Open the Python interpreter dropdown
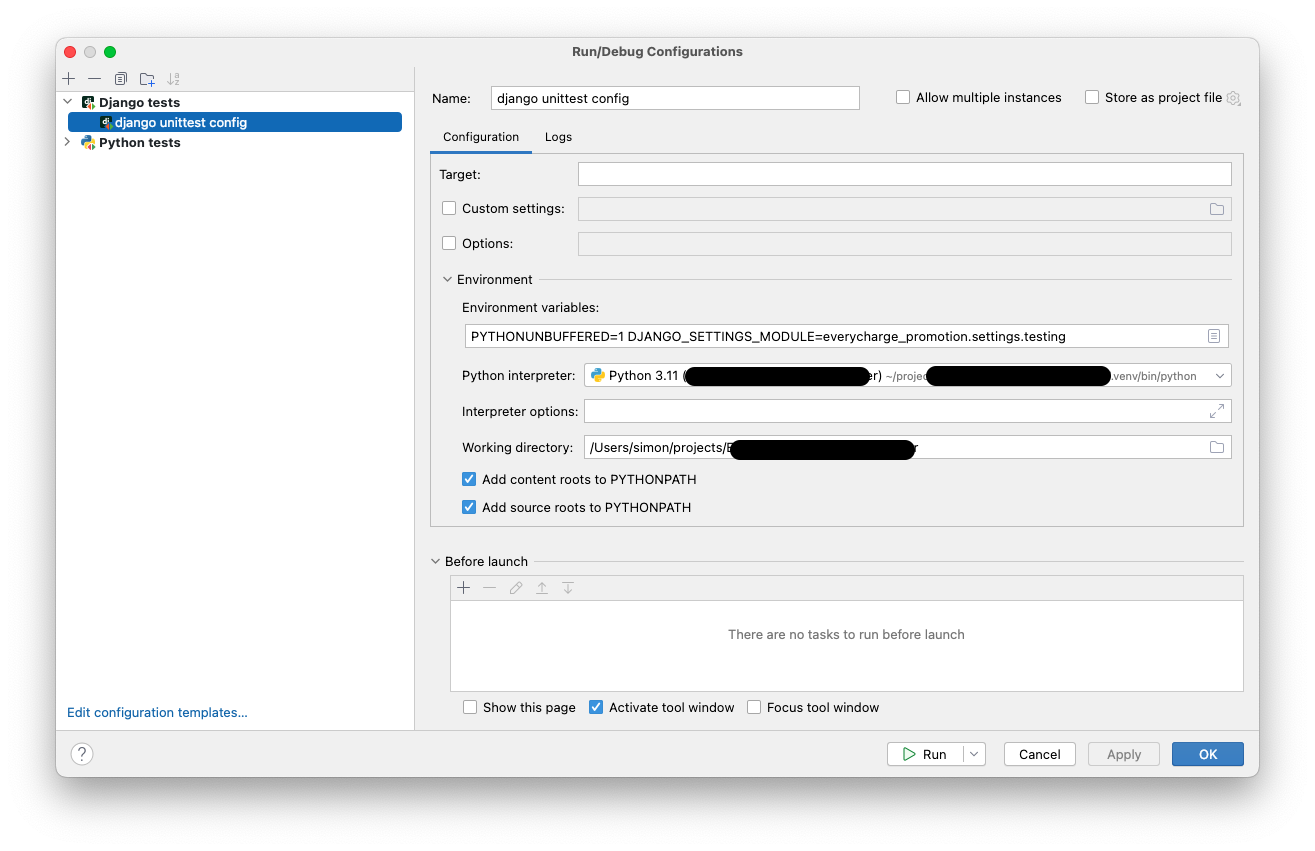 tap(1219, 376)
